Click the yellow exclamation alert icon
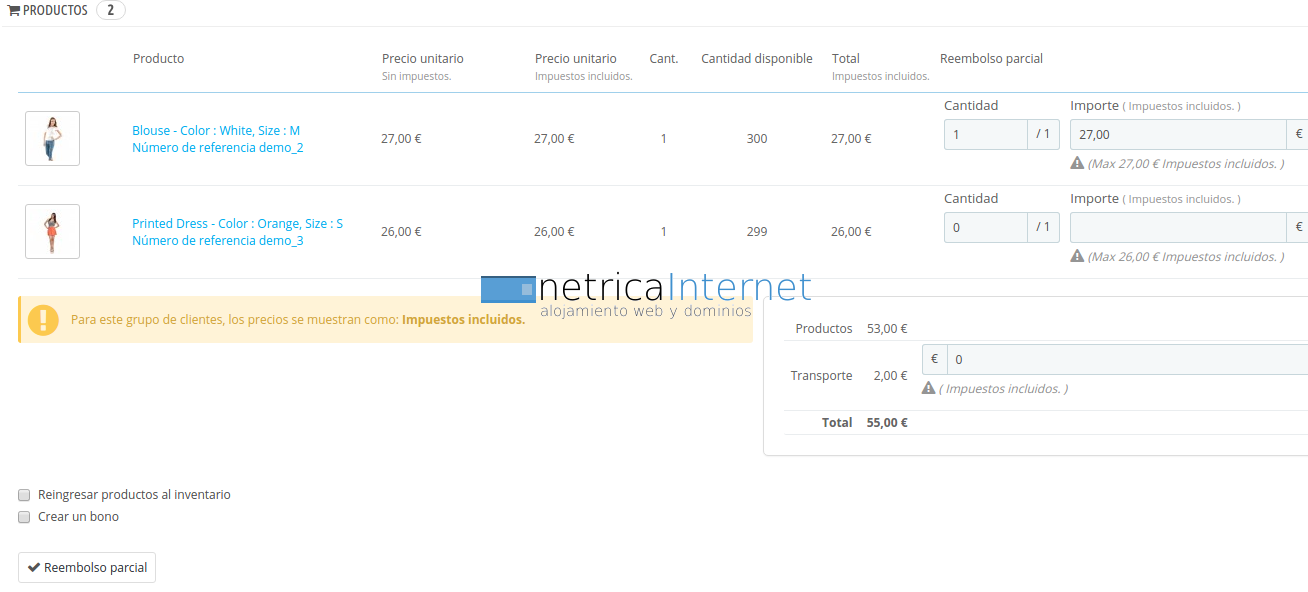The width and height of the screenshot is (1308, 592). [43, 320]
